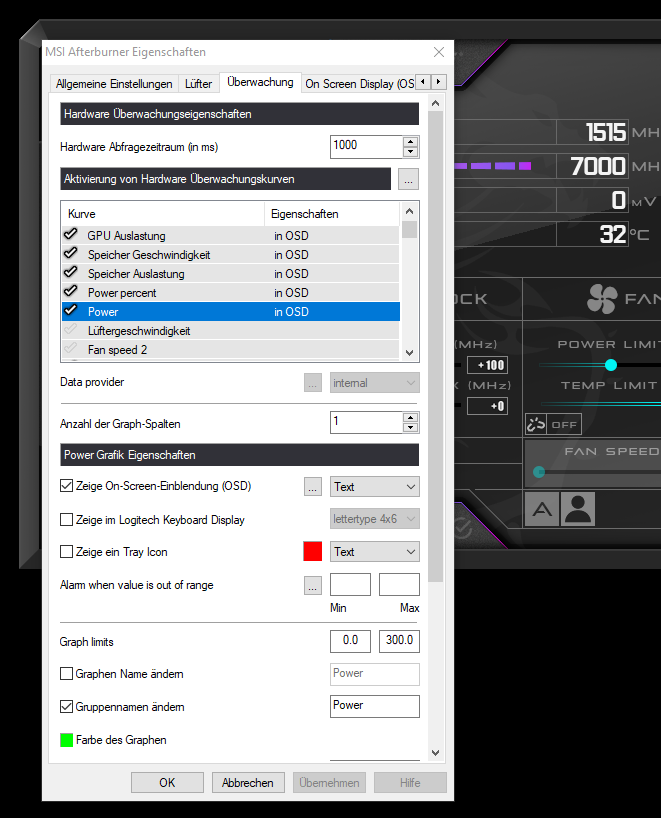The width and height of the screenshot is (661, 818).
Task: Open Tray Icon Text type dropdown
Action: point(375,551)
